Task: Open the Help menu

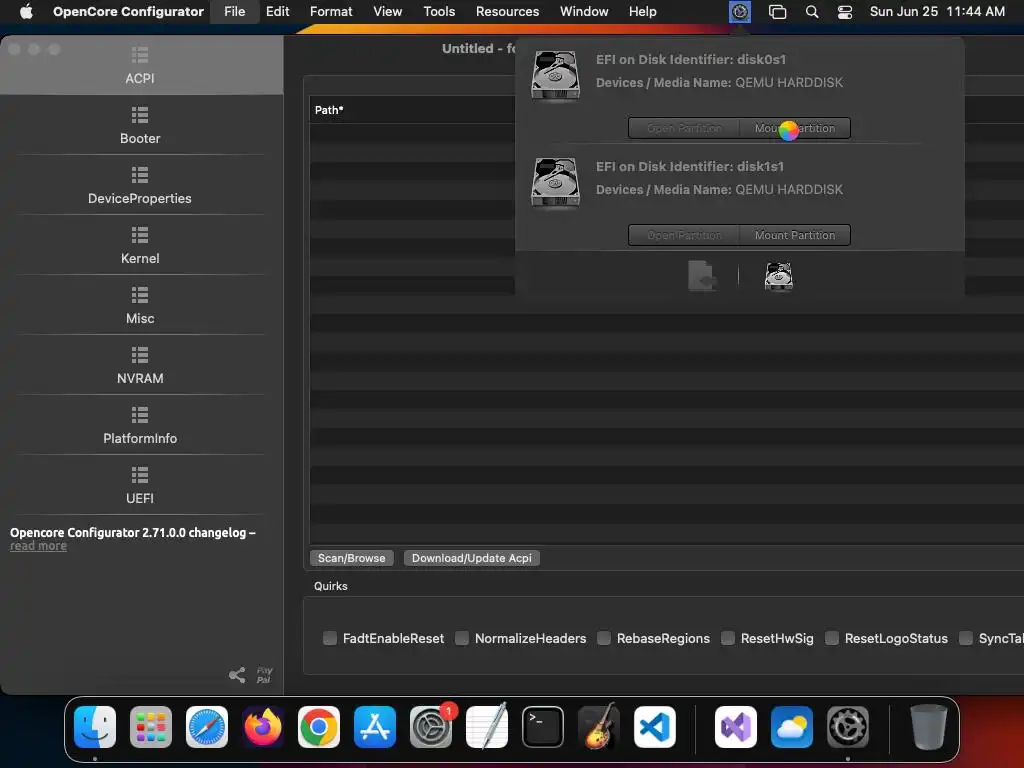Action: click(x=643, y=12)
